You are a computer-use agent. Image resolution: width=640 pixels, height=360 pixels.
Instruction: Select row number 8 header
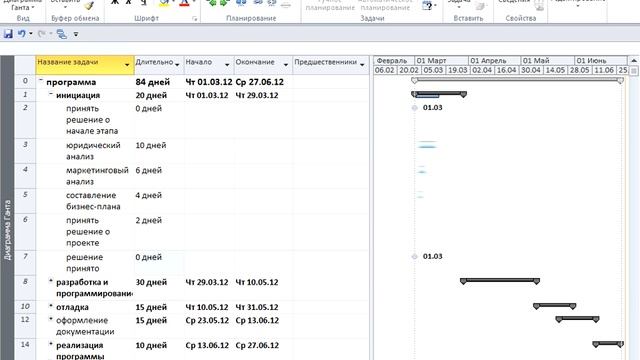click(x=25, y=287)
